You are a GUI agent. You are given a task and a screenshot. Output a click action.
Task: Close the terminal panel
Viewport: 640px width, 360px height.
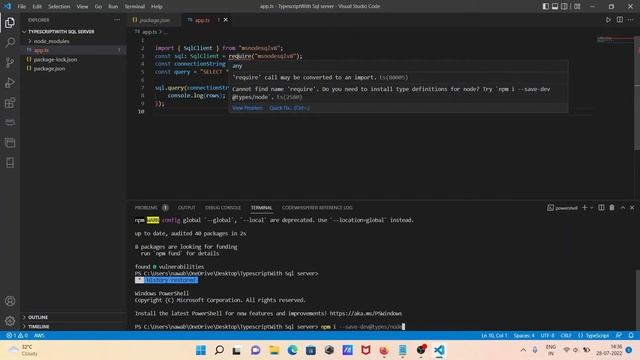tap(632, 207)
